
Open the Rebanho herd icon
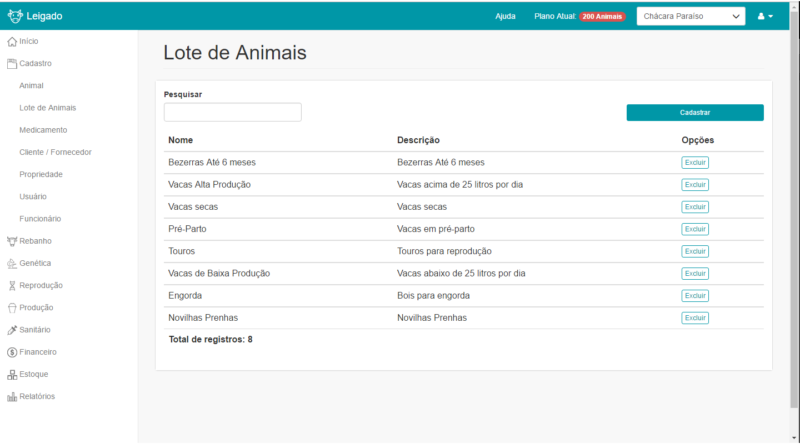tap(12, 241)
